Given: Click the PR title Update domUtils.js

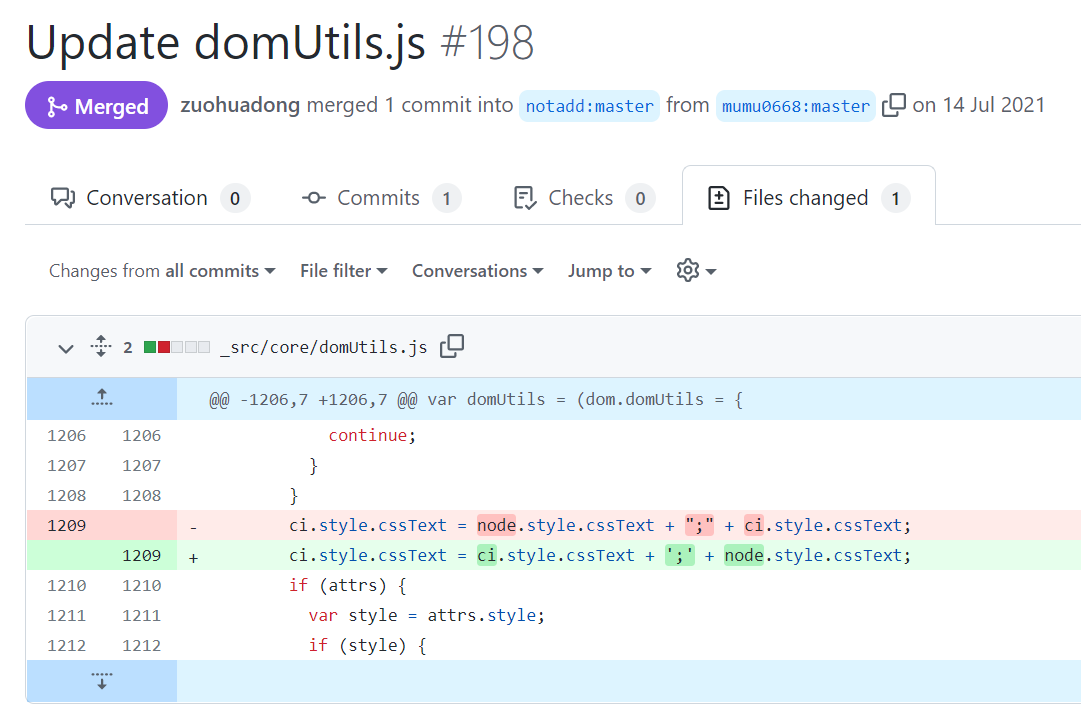Looking at the screenshot, I should click(225, 43).
